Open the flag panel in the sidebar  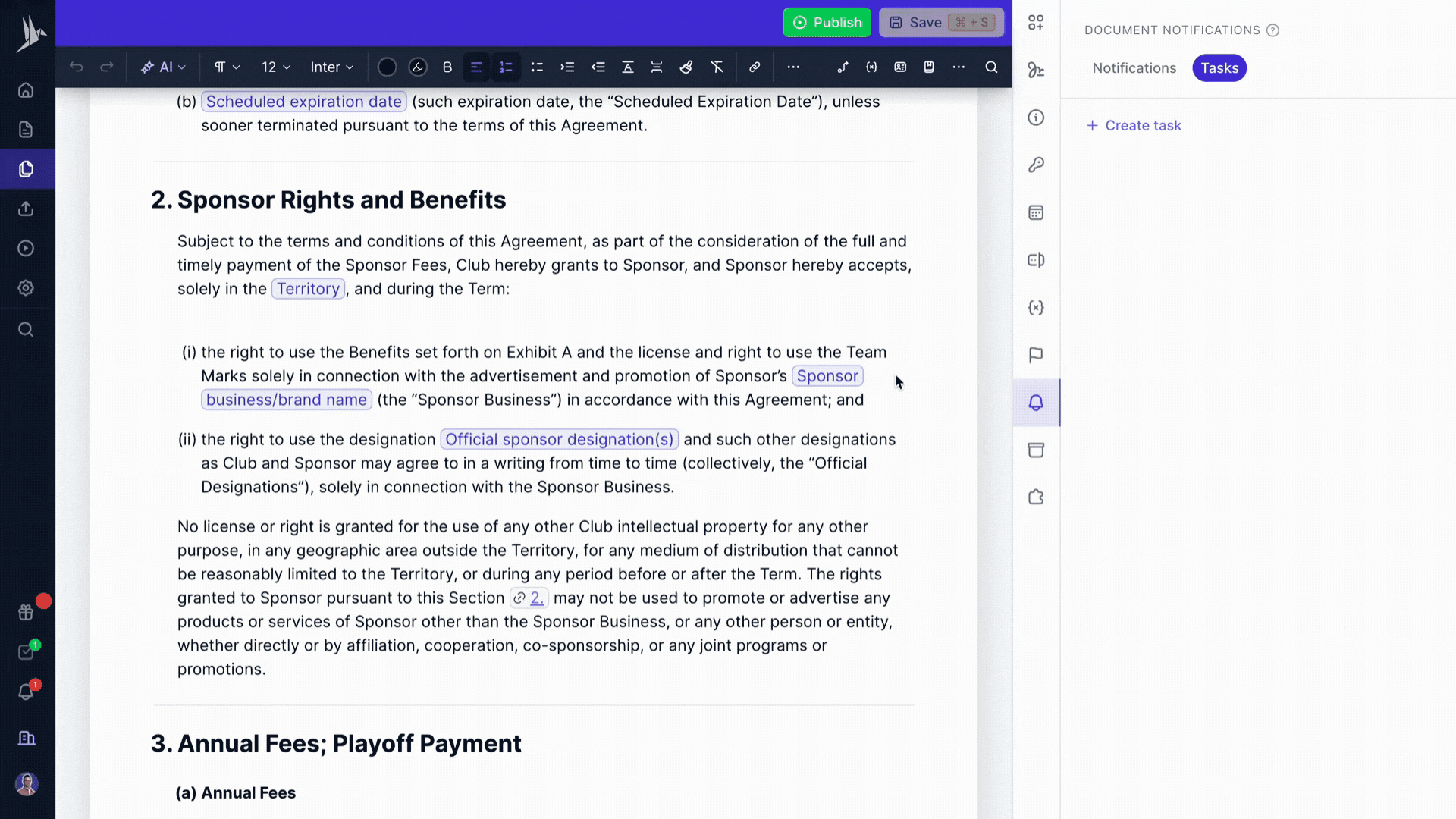click(1035, 355)
